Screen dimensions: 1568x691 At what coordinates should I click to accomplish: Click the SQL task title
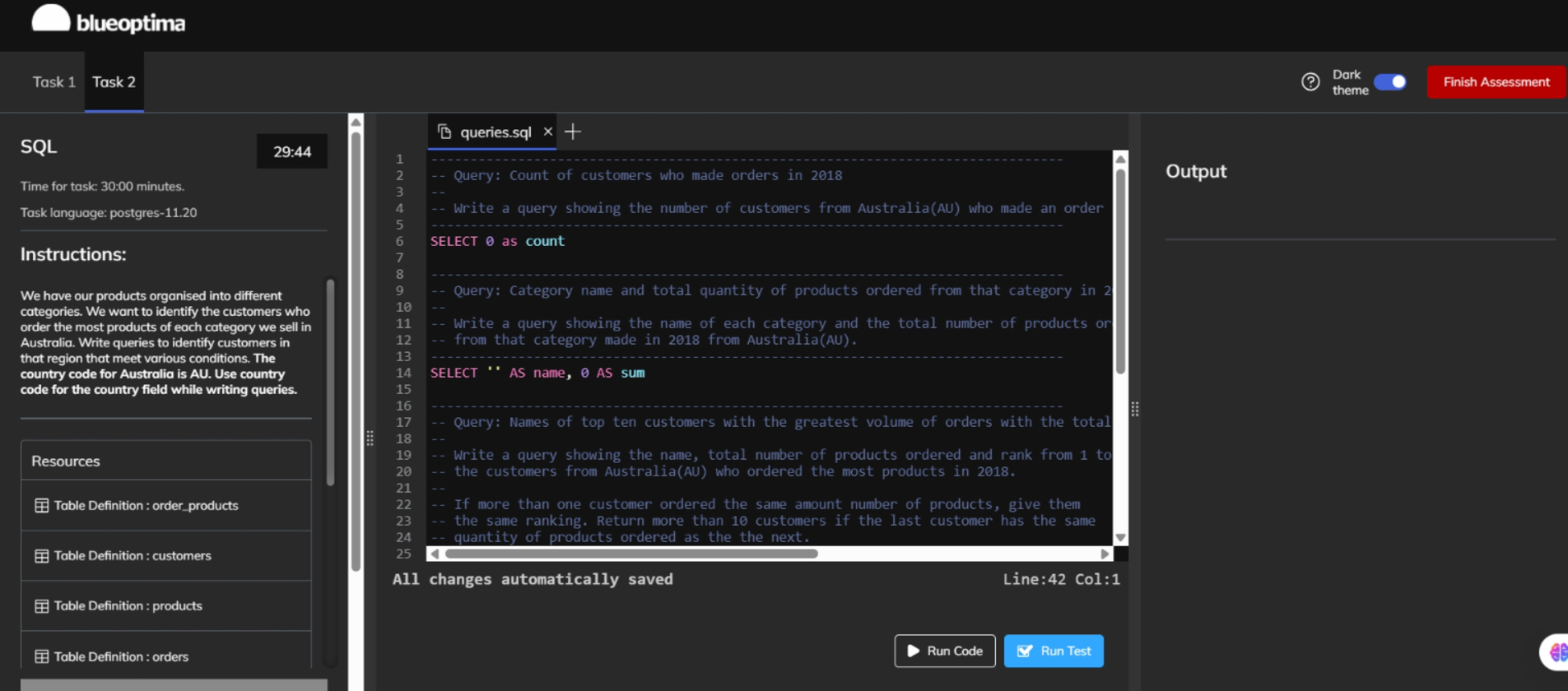coord(39,146)
